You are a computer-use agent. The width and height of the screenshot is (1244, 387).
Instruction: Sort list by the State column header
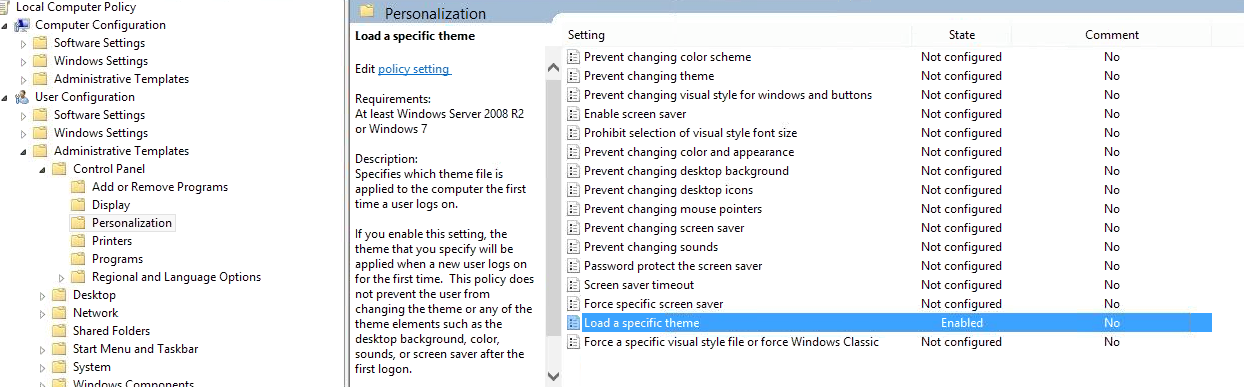[x=962, y=35]
